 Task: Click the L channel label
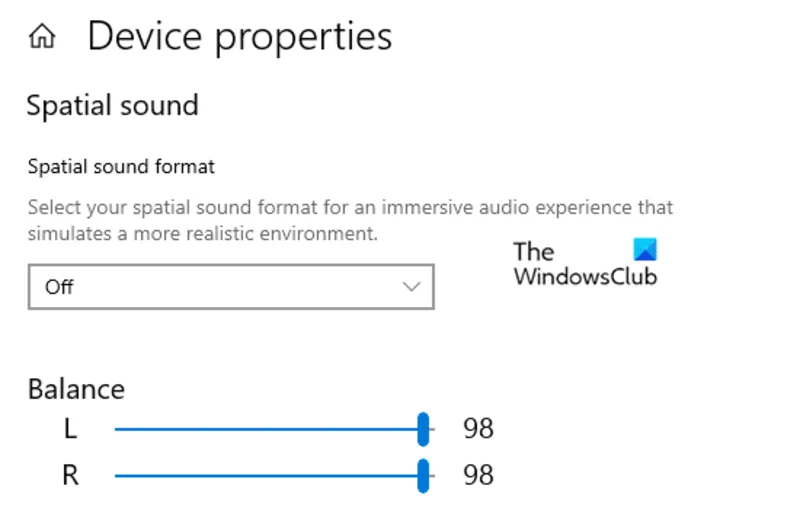click(70, 429)
